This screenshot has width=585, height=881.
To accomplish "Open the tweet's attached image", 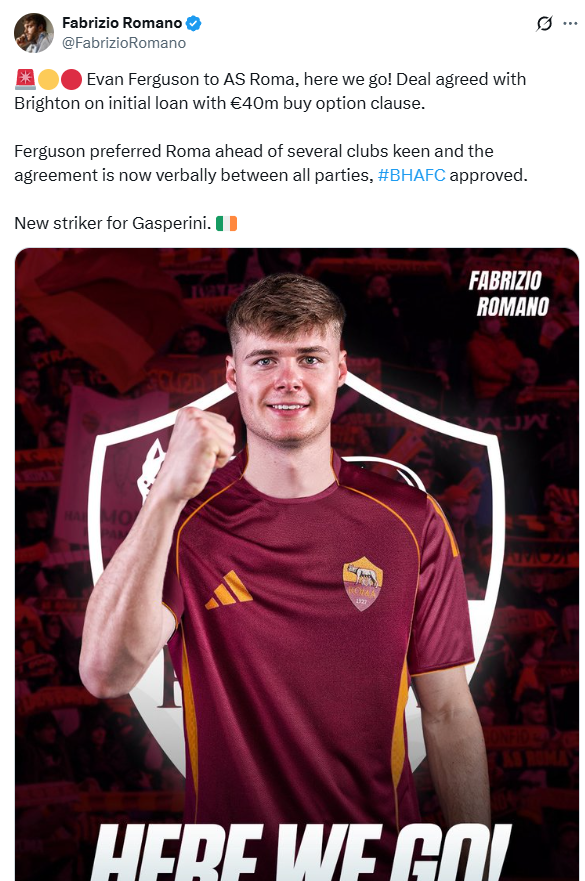I will point(297,564).
